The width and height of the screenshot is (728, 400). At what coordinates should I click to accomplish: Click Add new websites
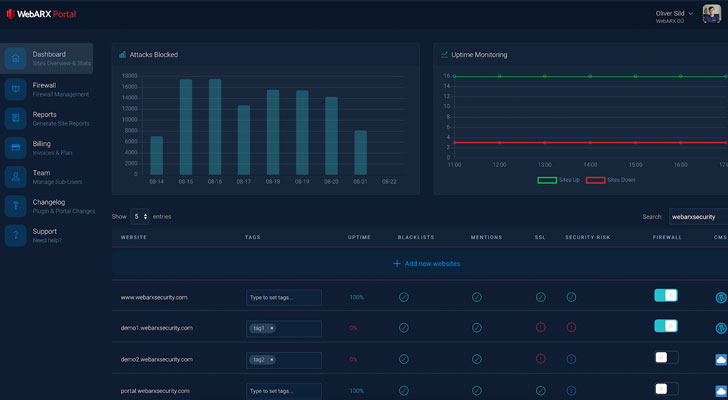pos(427,264)
